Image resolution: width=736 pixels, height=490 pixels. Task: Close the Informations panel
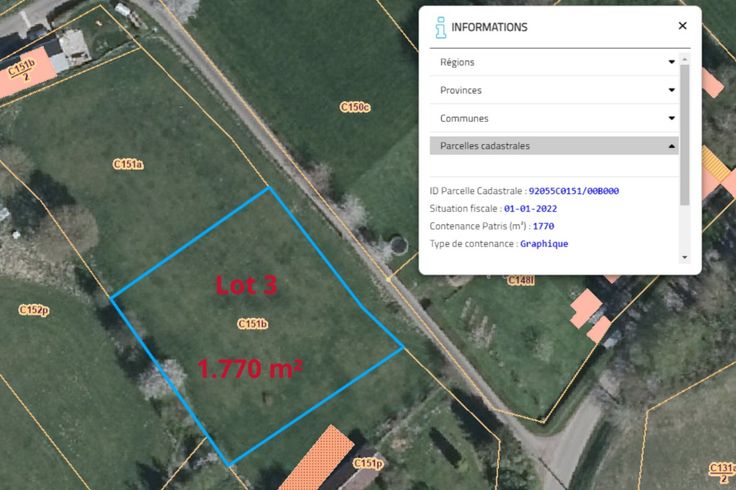(x=682, y=27)
